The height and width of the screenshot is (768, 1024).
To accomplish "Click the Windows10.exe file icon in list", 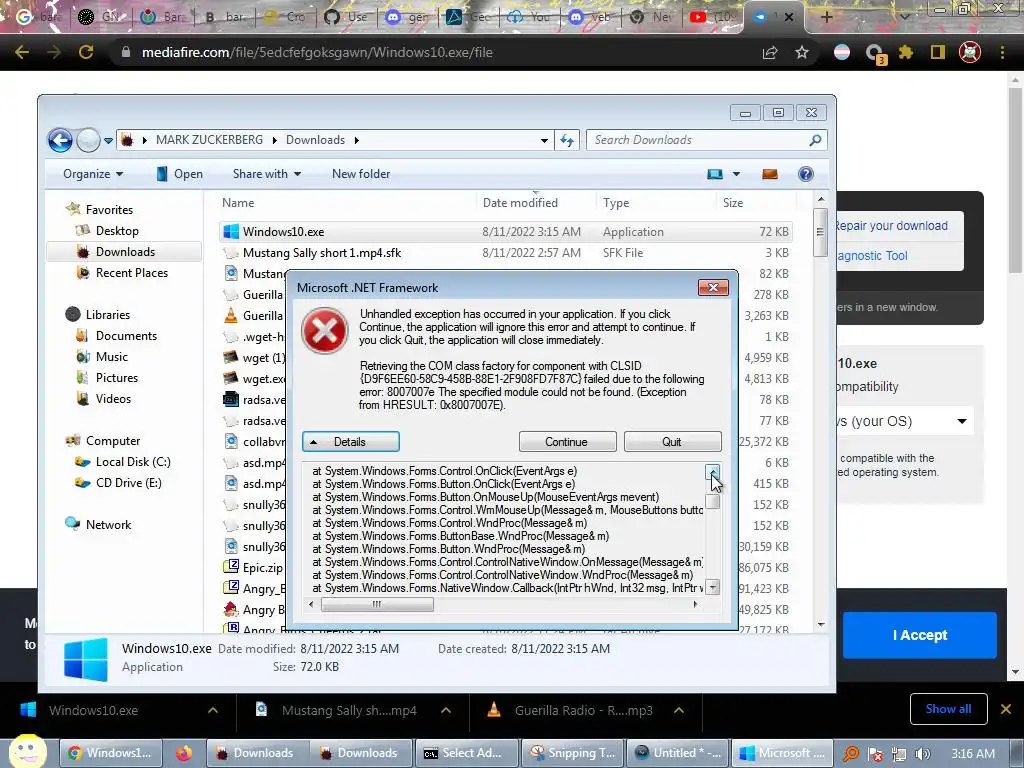I will click(x=231, y=232).
